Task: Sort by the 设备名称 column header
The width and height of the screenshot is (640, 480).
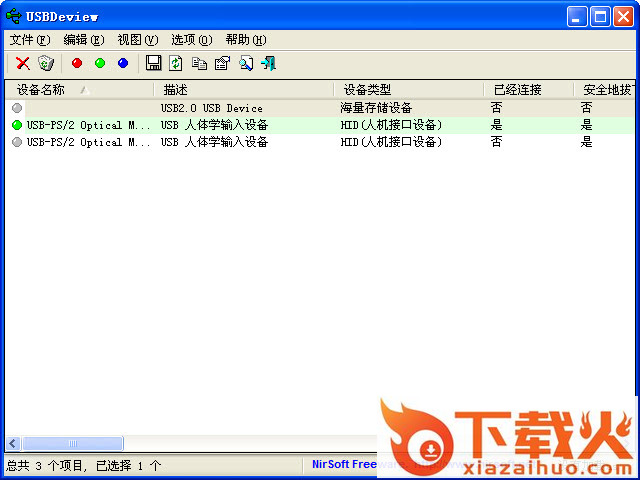Action: point(80,90)
